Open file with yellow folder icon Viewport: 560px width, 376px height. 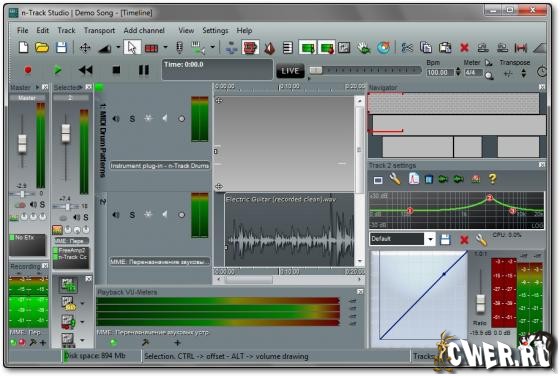[x=42, y=47]
